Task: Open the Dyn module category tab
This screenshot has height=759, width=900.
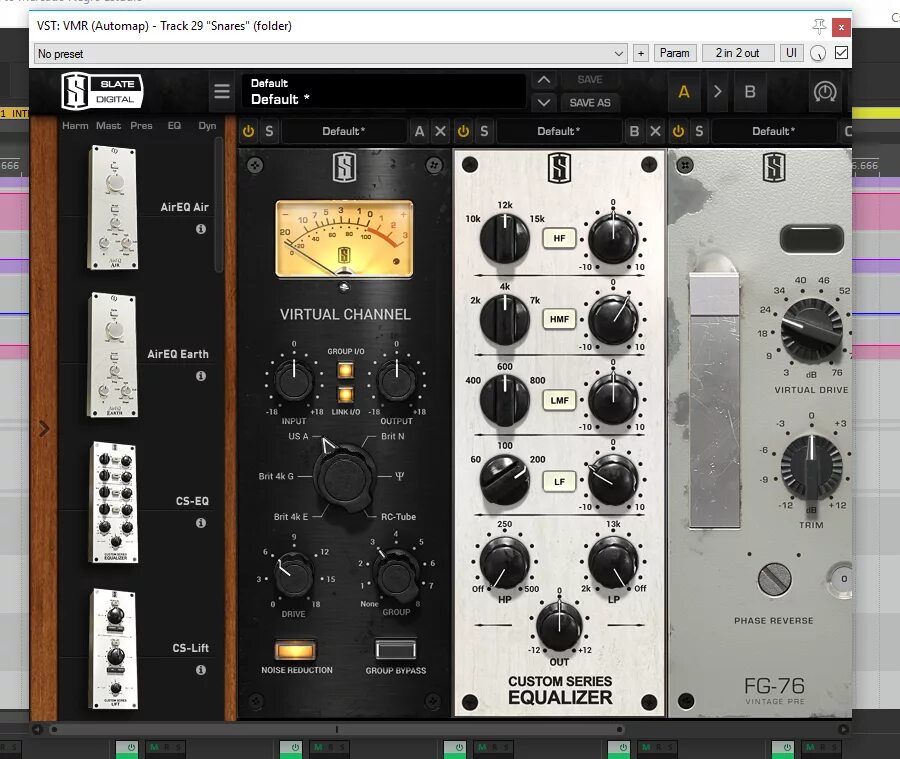Action: point(207,126)
